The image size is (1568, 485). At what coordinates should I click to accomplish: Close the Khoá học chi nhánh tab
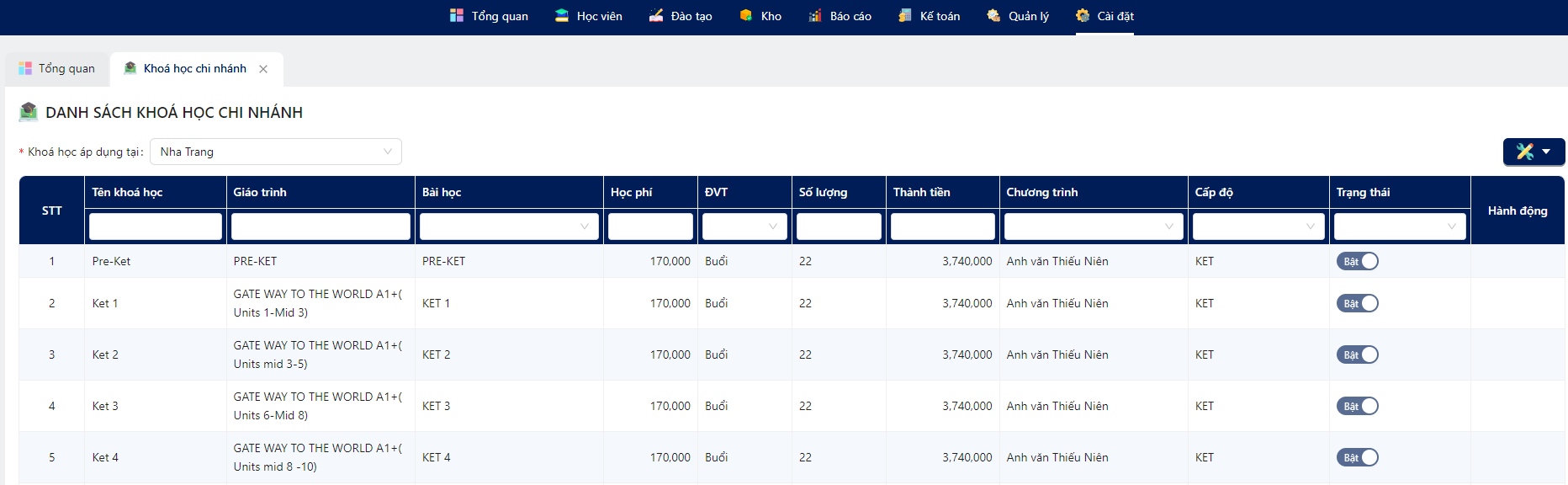[x=263, y=69]
